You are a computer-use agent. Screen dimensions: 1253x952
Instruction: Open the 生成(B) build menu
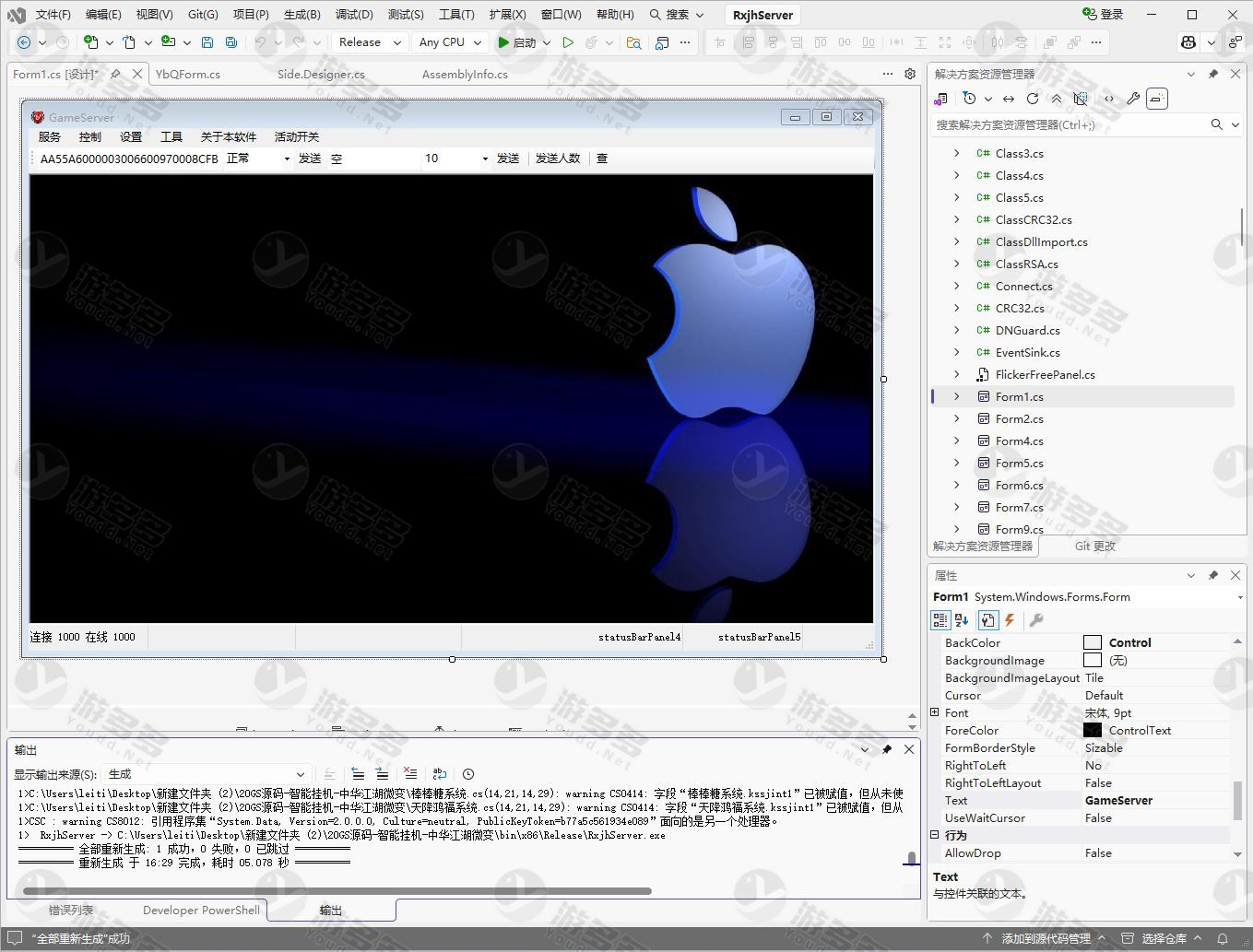(301, 15)
